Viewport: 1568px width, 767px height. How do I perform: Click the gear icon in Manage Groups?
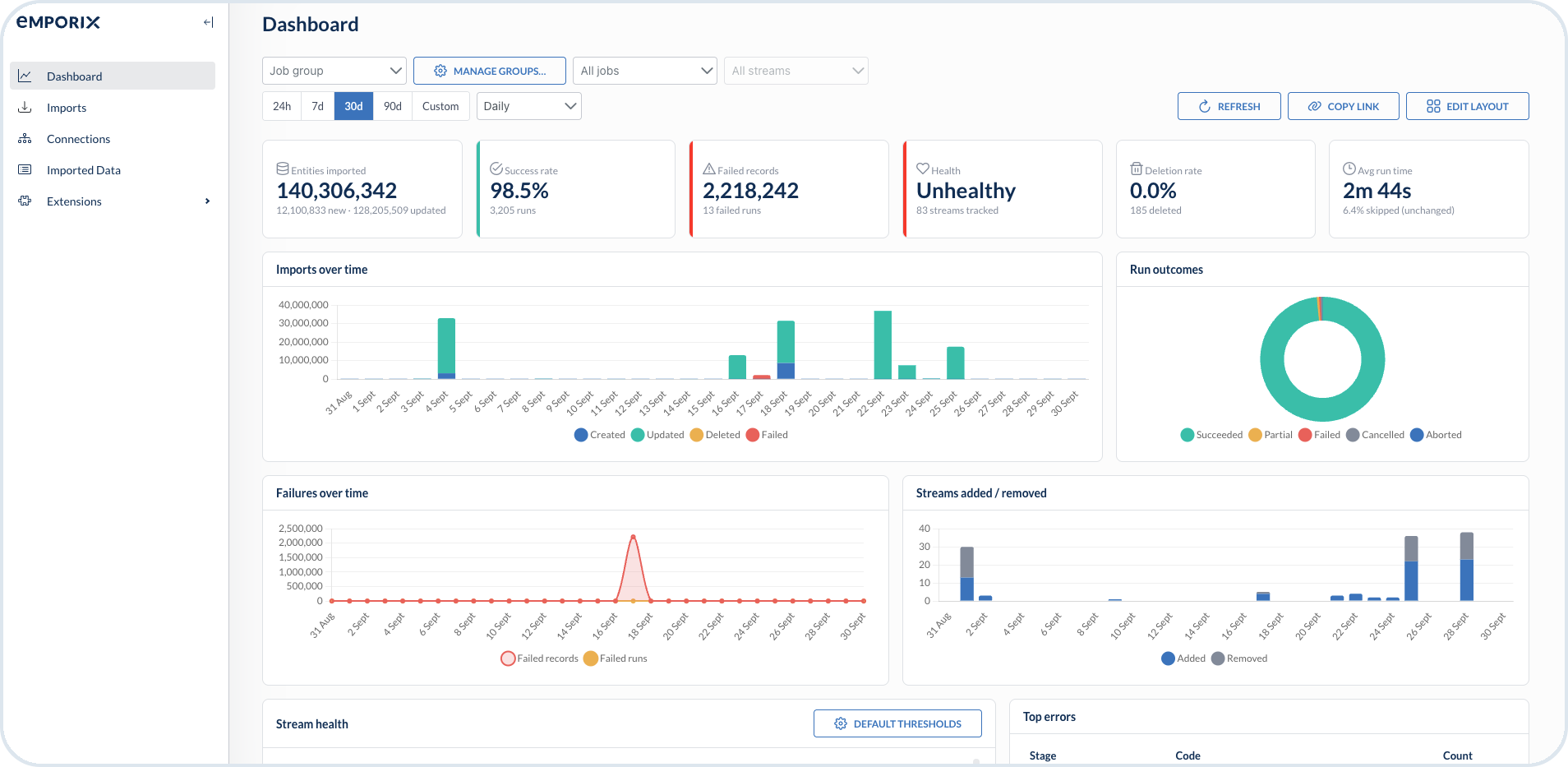[x=440, y=71]
